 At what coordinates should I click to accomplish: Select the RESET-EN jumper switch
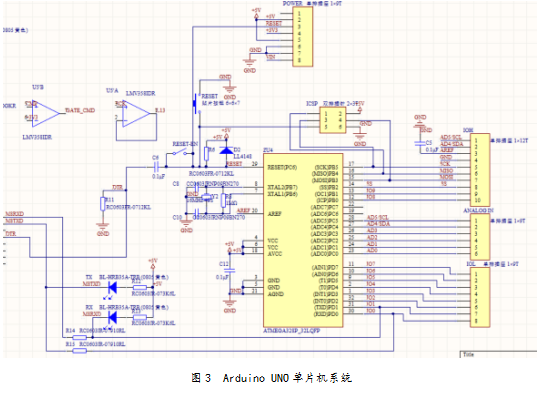click(x=179, y=153)
